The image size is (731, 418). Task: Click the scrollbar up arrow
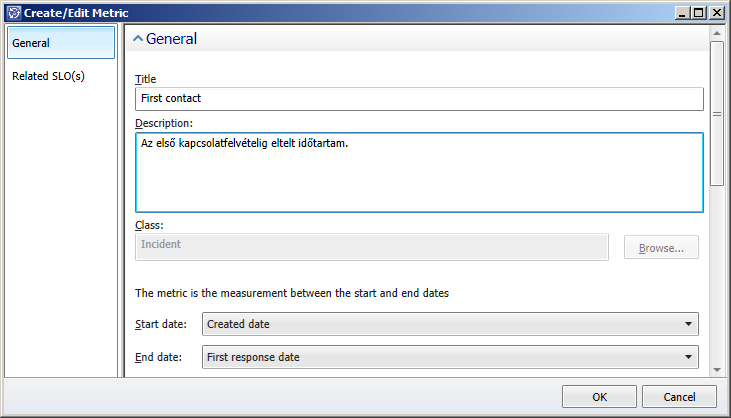pyautogui.click(x=717, y=33)
